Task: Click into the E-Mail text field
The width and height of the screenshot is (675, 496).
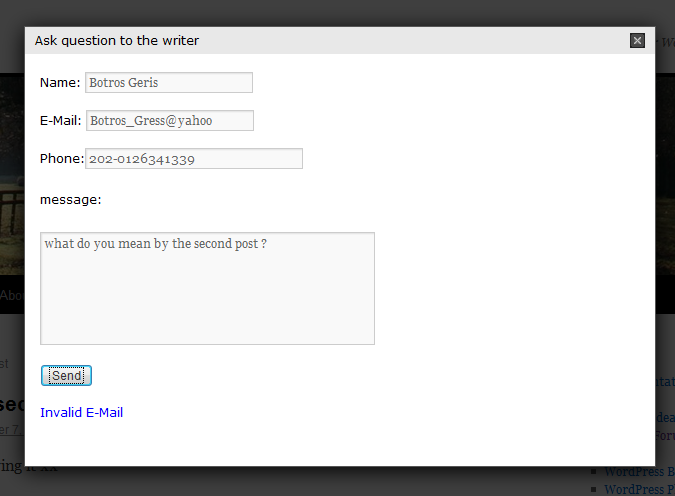Action: coord(170,121)
